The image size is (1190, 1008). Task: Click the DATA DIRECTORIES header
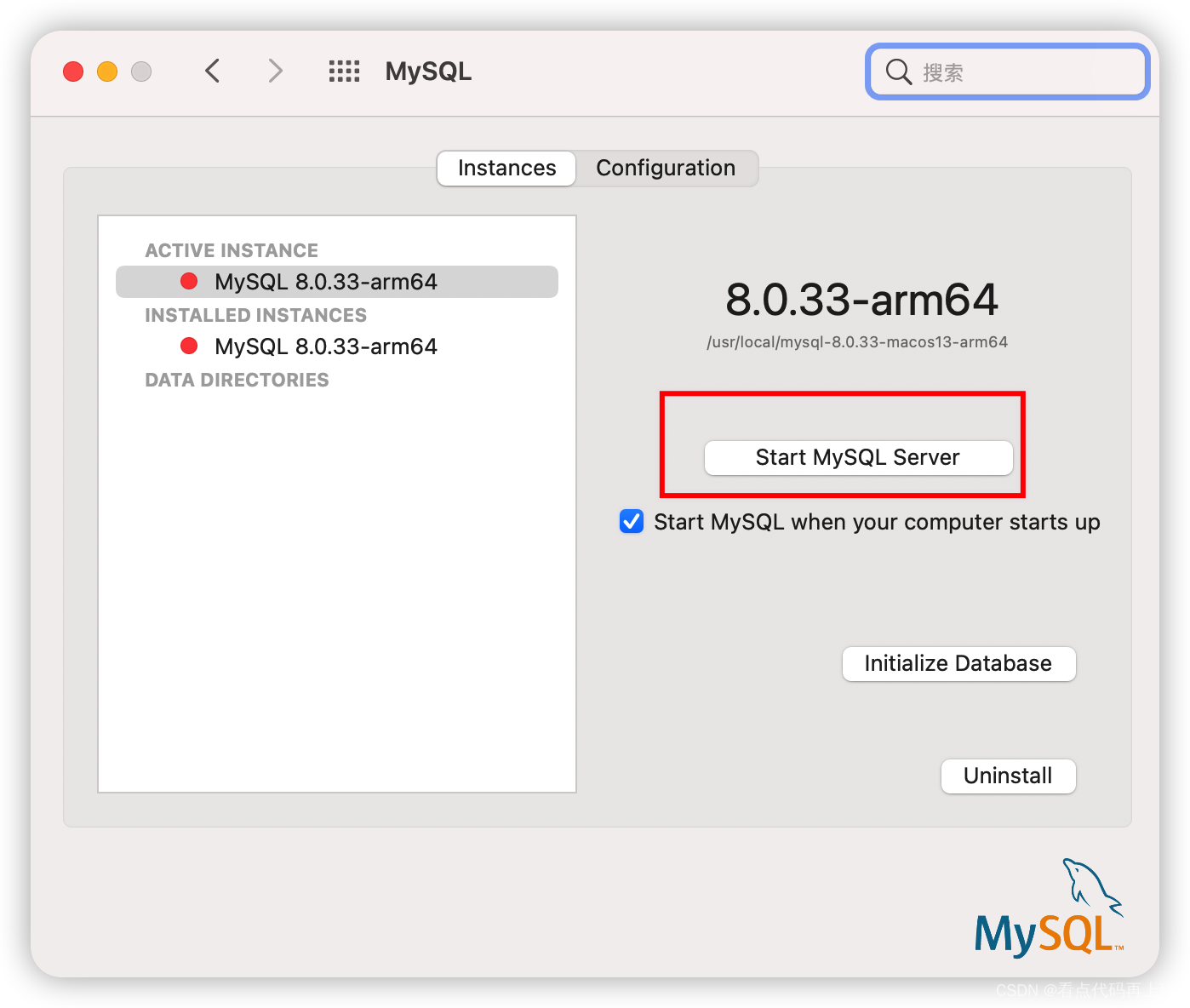(x=237, y=380)
